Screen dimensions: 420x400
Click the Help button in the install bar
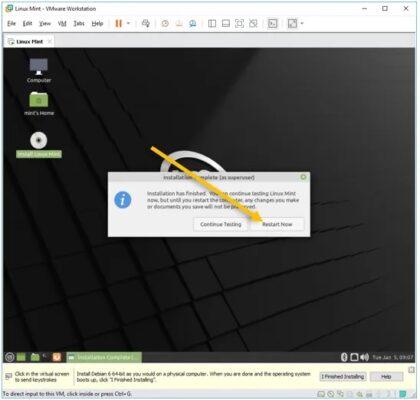point(386,376)
